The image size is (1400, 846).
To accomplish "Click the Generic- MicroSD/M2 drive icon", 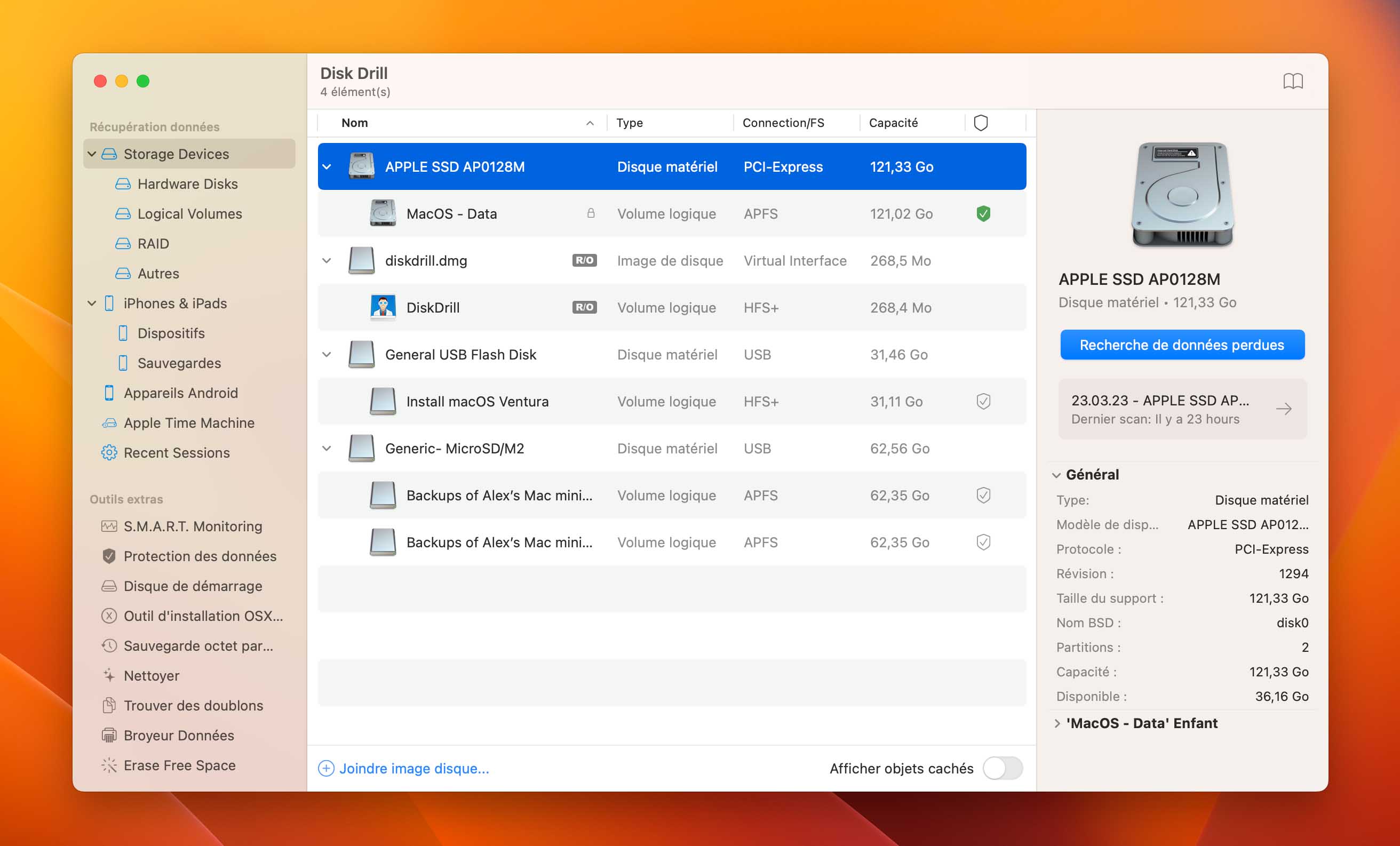I will (361, 448).
